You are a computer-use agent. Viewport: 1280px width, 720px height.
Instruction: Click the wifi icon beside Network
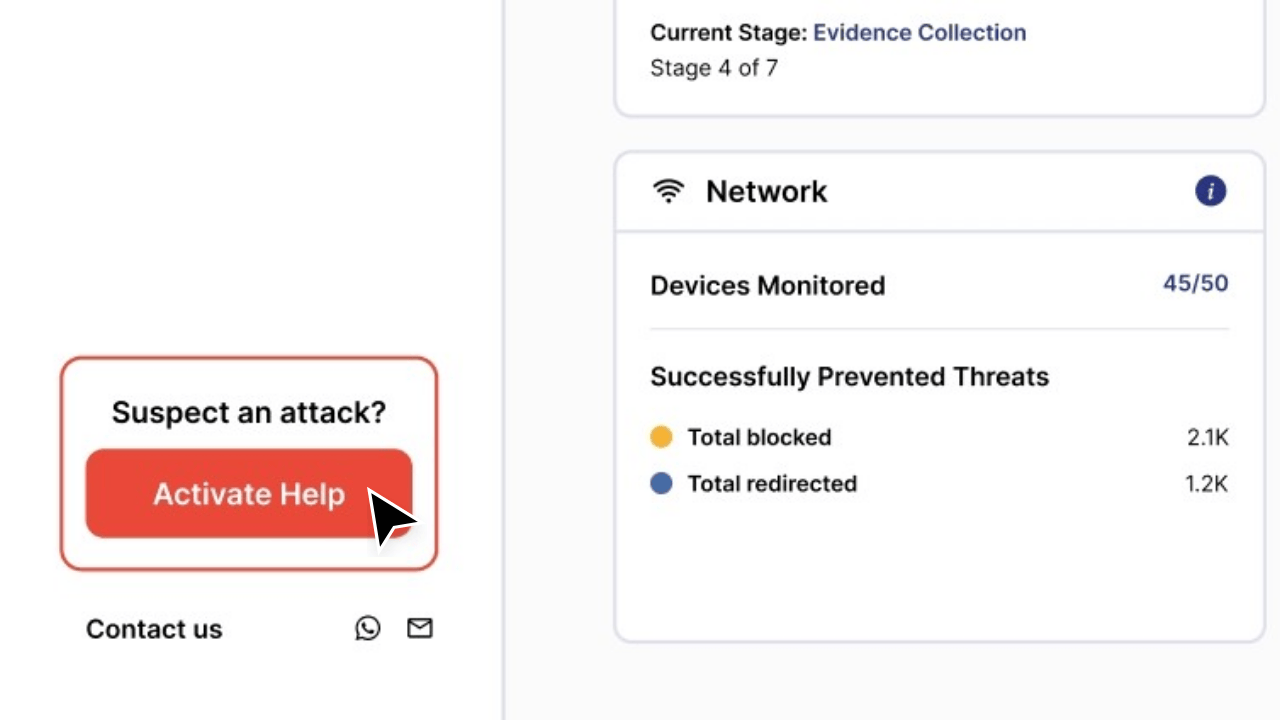(668, 190)
